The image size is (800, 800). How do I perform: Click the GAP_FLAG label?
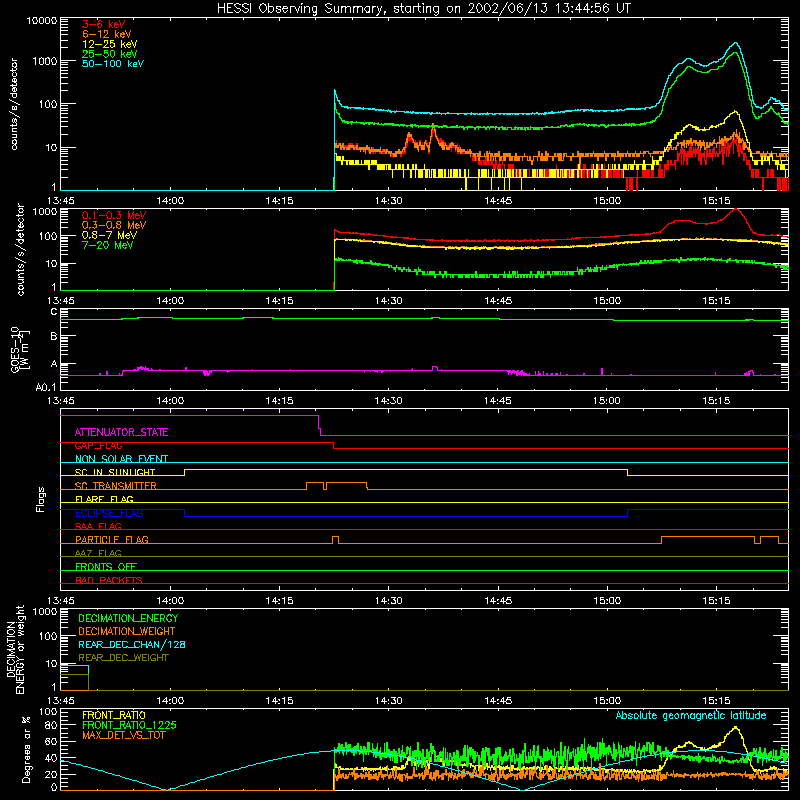click(98, 446)
